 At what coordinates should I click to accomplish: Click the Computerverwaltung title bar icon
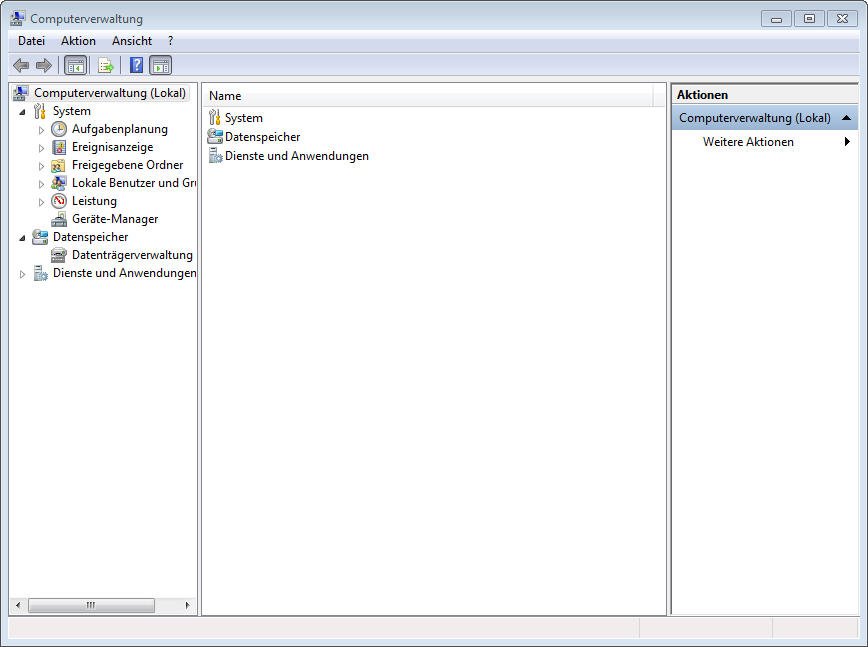(17, 18)
